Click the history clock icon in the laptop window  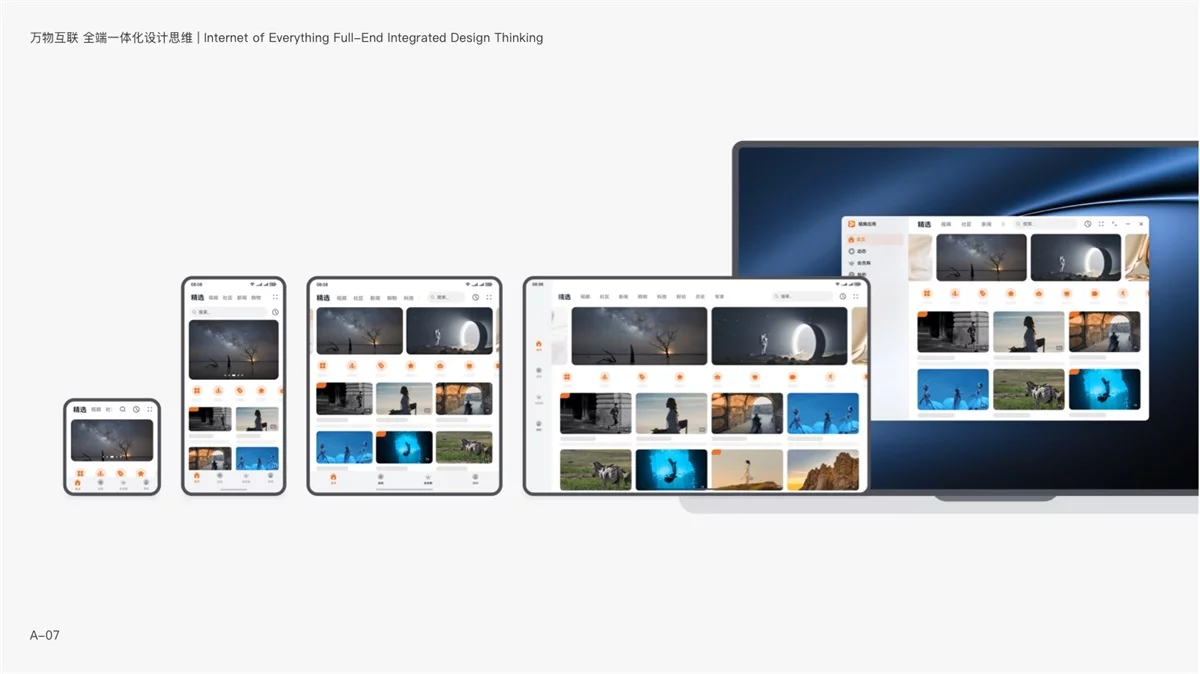coord(1087,224)
